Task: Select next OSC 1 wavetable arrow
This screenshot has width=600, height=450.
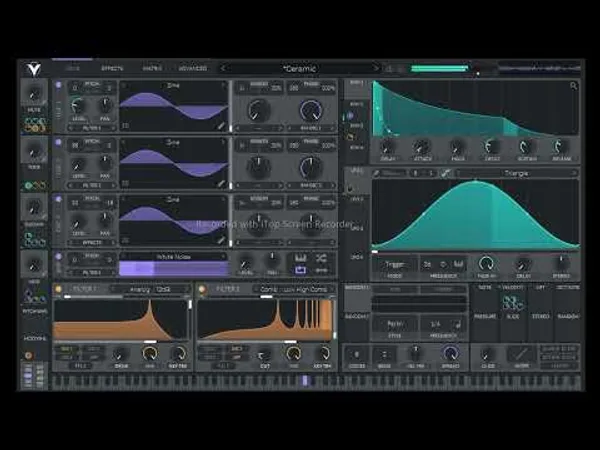Action: tap(224, 86)
